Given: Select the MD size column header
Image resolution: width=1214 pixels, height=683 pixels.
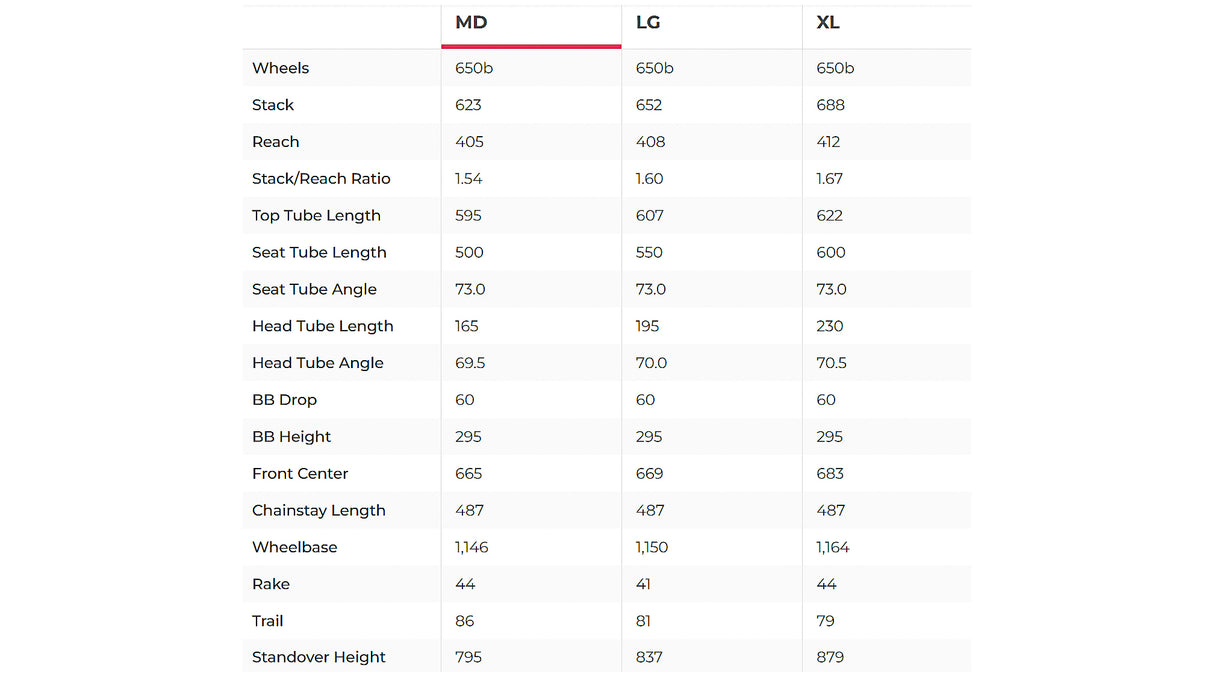Looking at the screenshot, I should [x=471, y=23].
